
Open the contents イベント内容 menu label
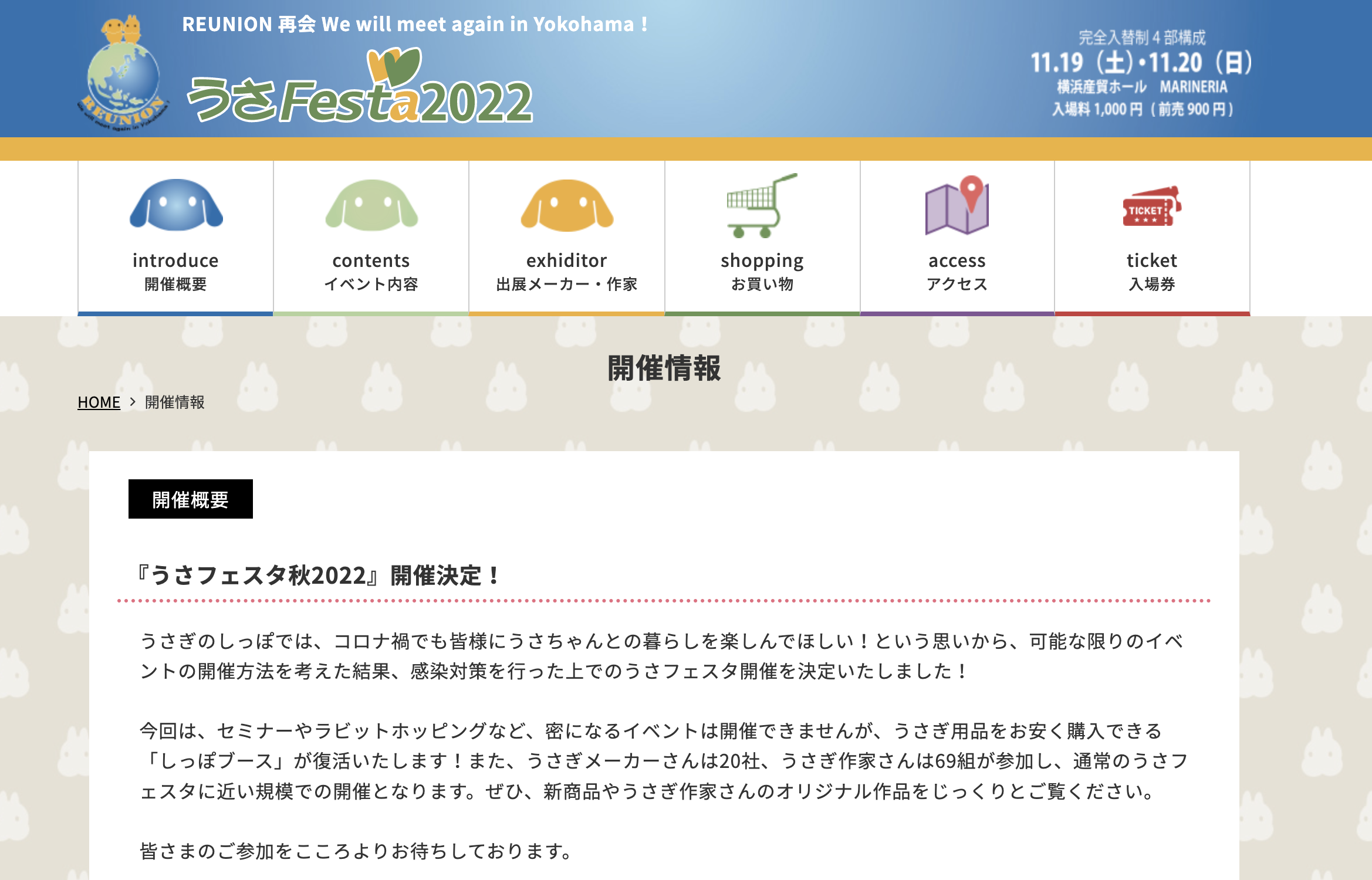pos(371,271)
